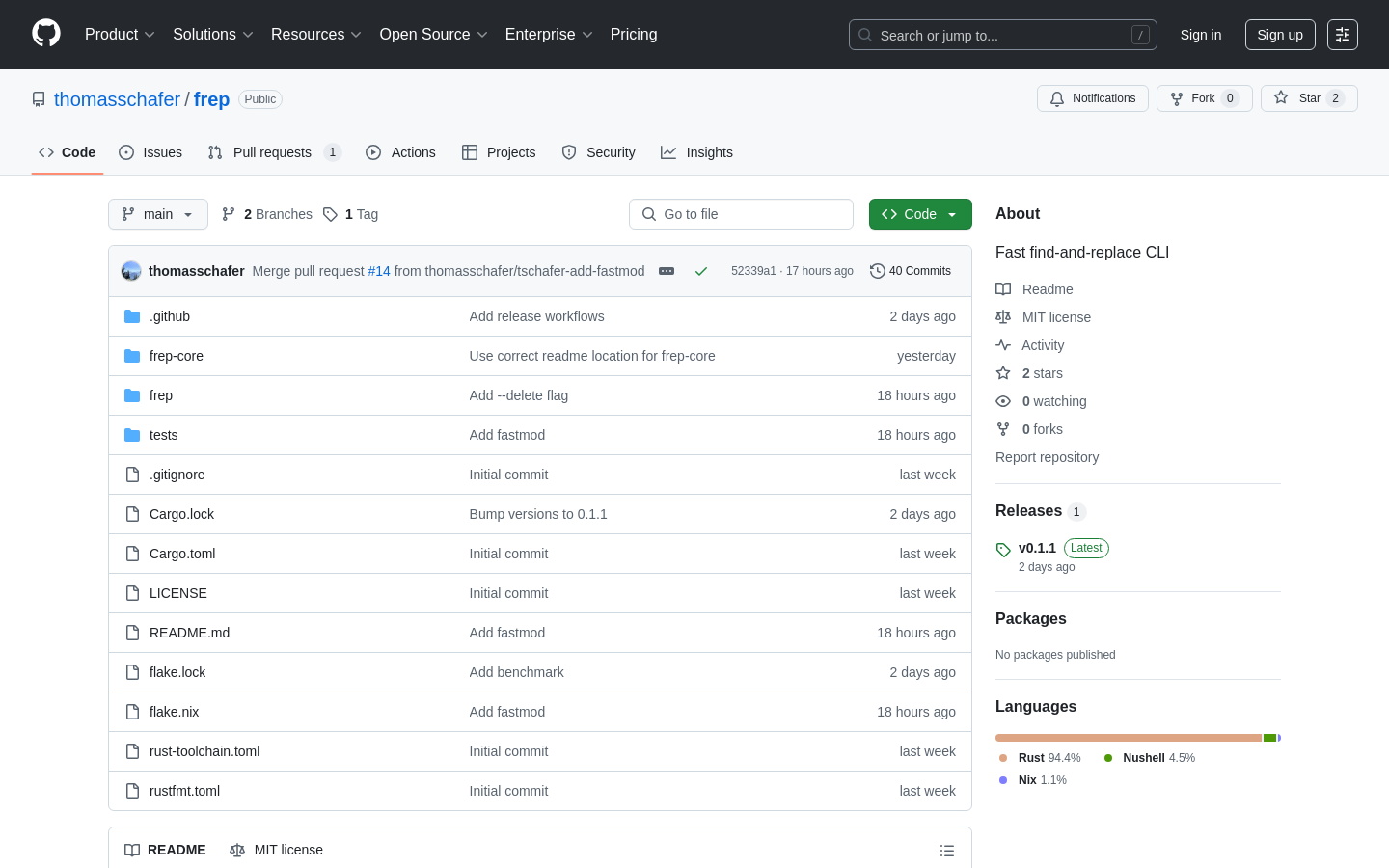Open the GitHub home logo
Screen dimensions: 1389x868
pyautogui.click(x=46, y=34)
